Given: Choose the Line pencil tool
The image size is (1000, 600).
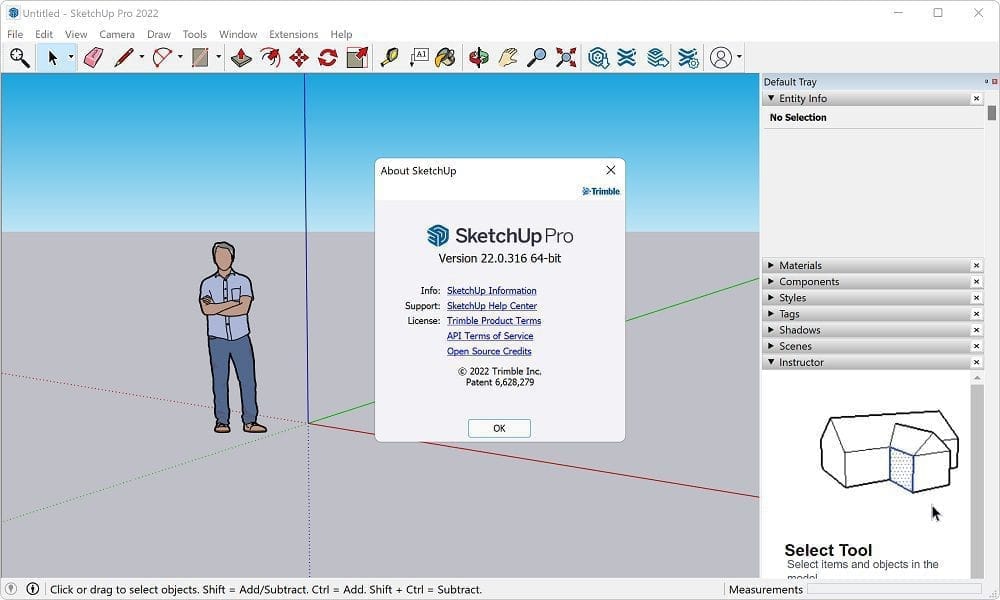Looking at the screenshot, I should 124,57.
